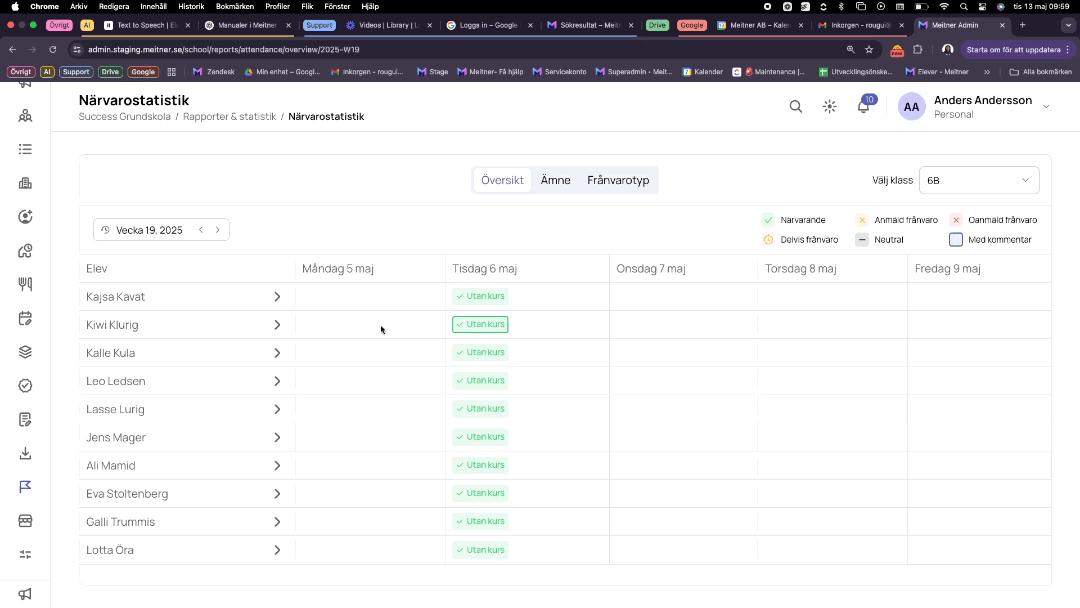Open the fork and knife meals icon
This screenshot has width=1080, height=608.
point(25,284)
